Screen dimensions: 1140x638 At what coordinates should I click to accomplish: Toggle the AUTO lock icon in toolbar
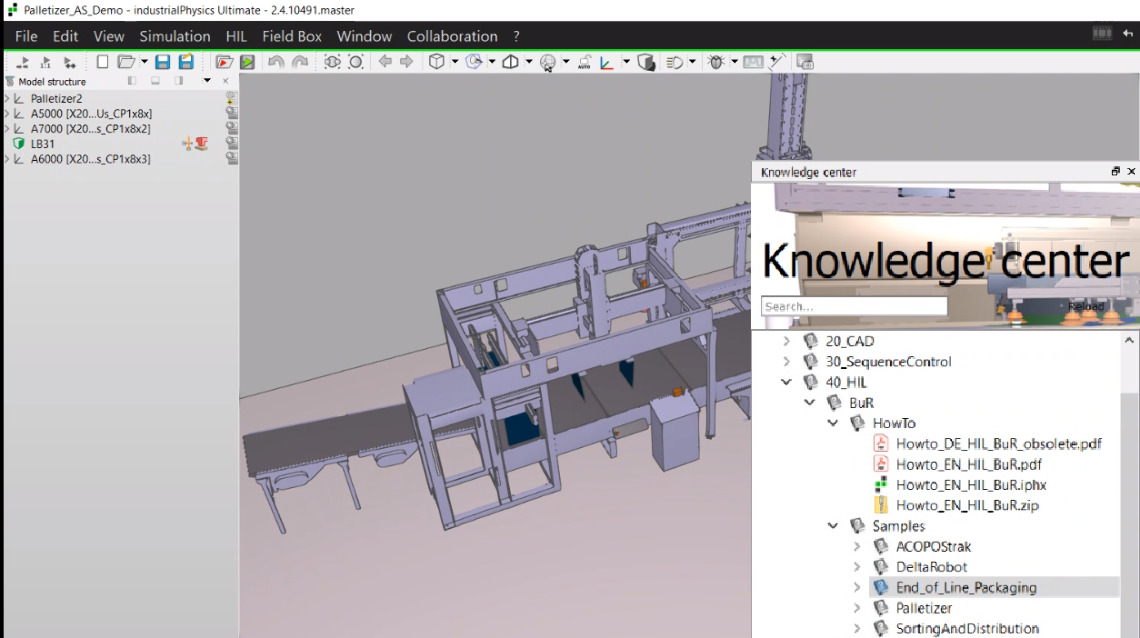coord(586,62)
